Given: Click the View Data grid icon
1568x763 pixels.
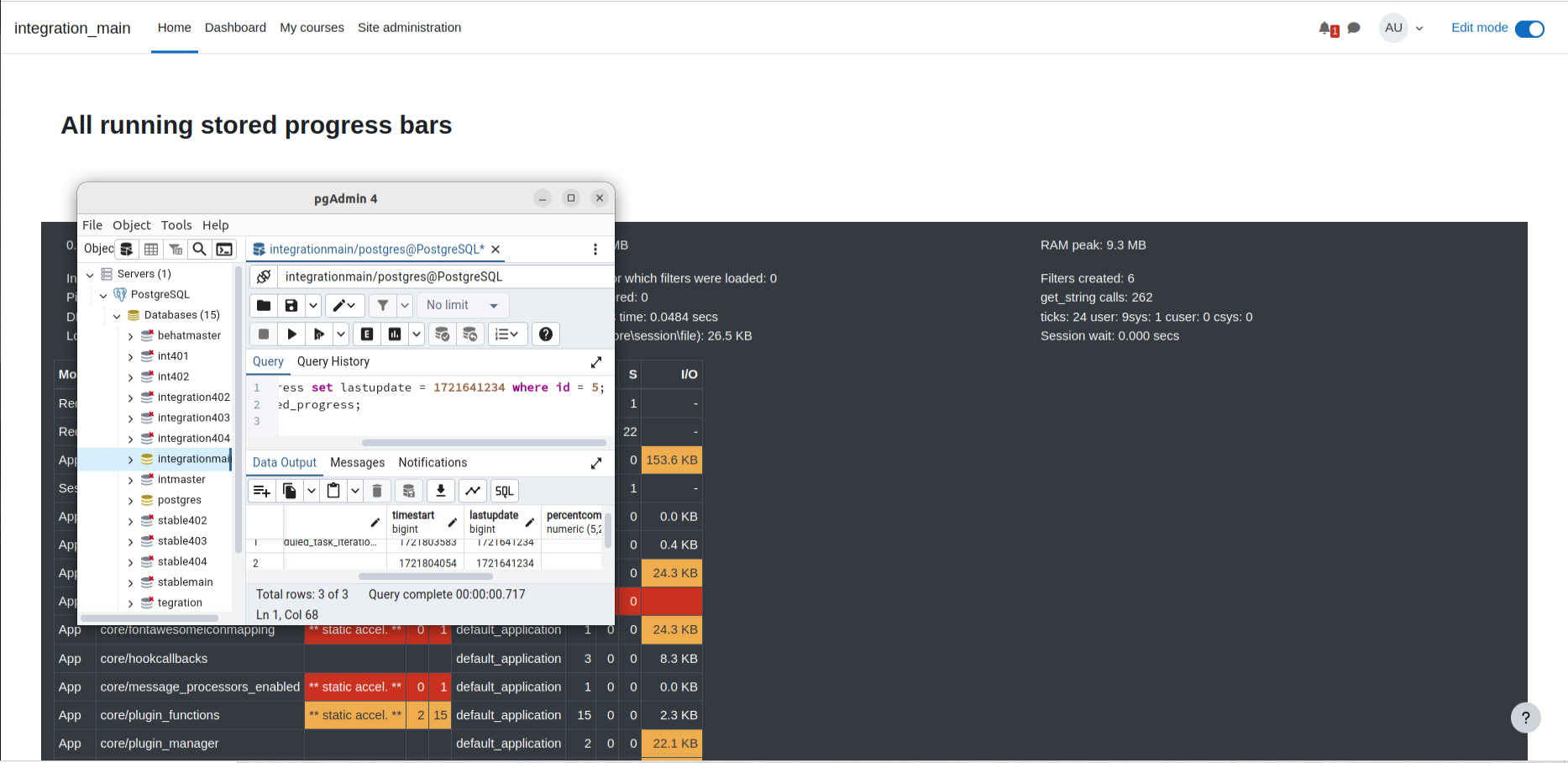Looking at the screenshot, I should coord(151,249).
